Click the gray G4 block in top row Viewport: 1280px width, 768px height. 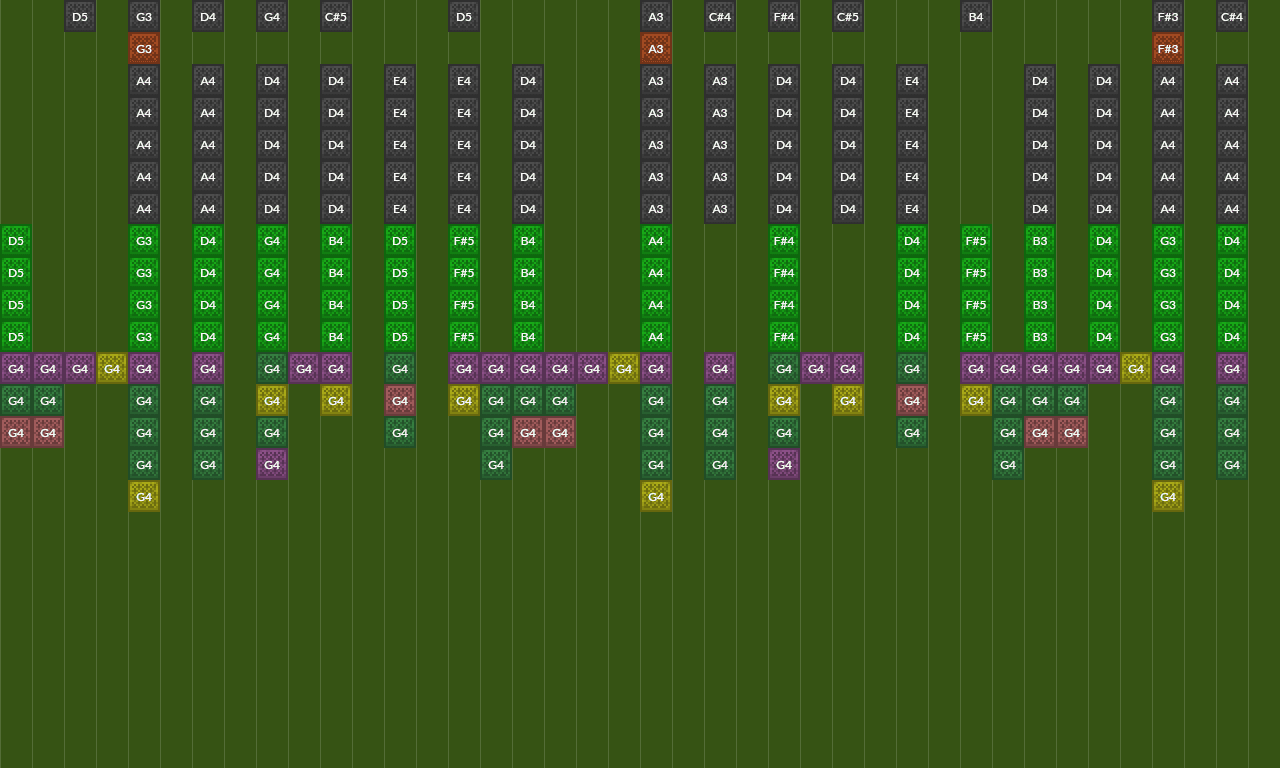coord(272,16)
